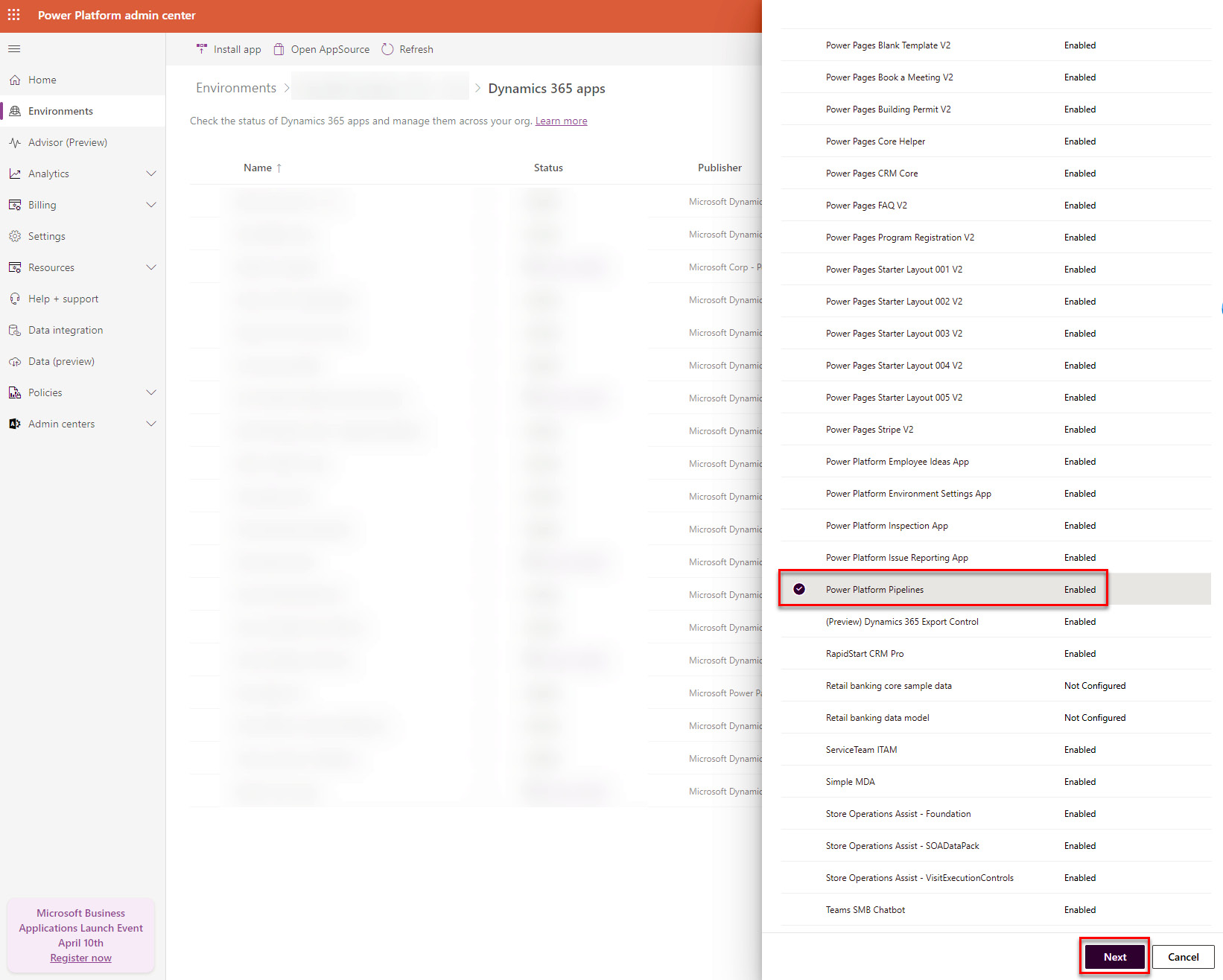Screen dimensions: 1223x980
Task: Select Power Pages Core Helper row
Action: [996, 141]
